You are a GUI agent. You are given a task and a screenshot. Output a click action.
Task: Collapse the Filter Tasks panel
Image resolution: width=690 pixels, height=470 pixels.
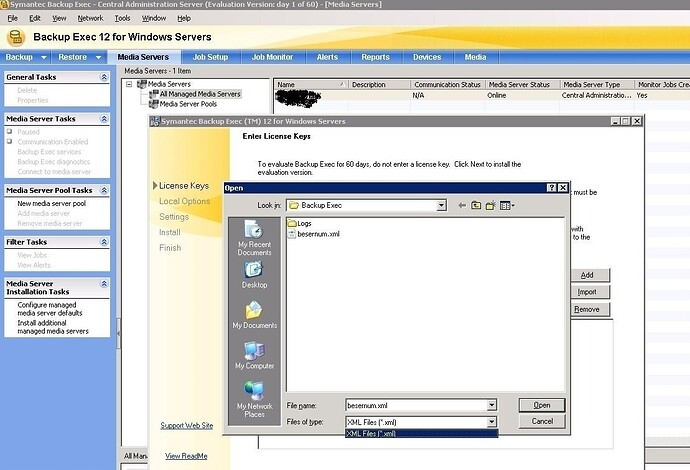pos(104,242)
